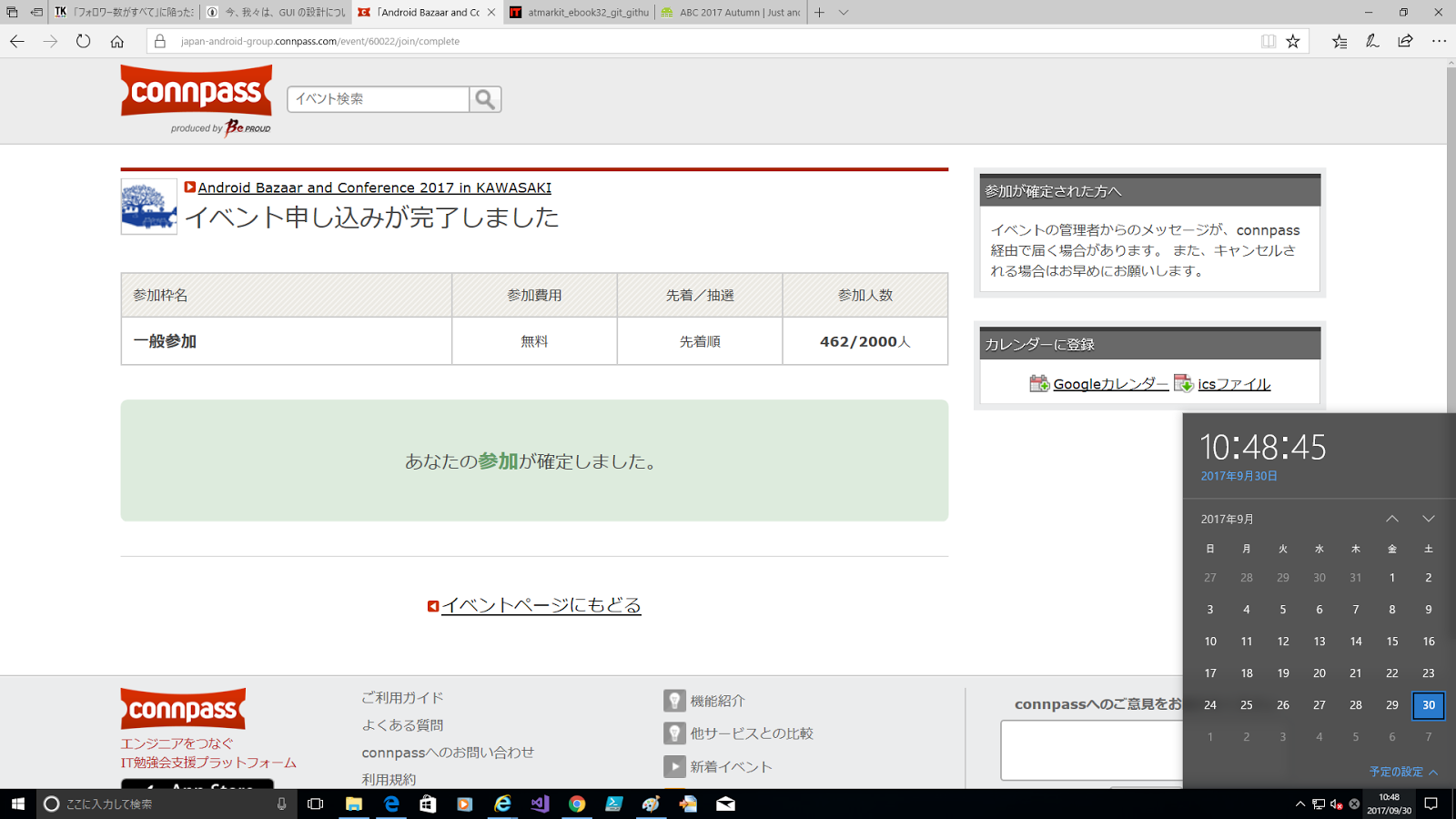The width and height of the screenshot is (1456, 819).
Task: Add event via Googleカレンダー link
Action: (x=1110, y=384)
